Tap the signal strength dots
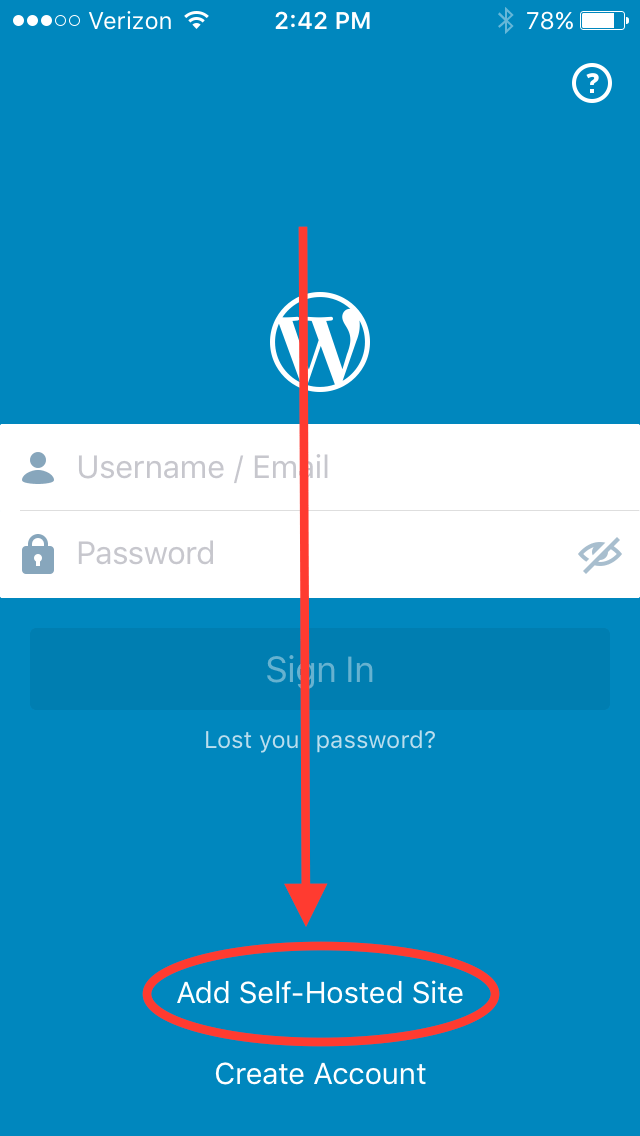640x1136 pixels. pos(46,21)
